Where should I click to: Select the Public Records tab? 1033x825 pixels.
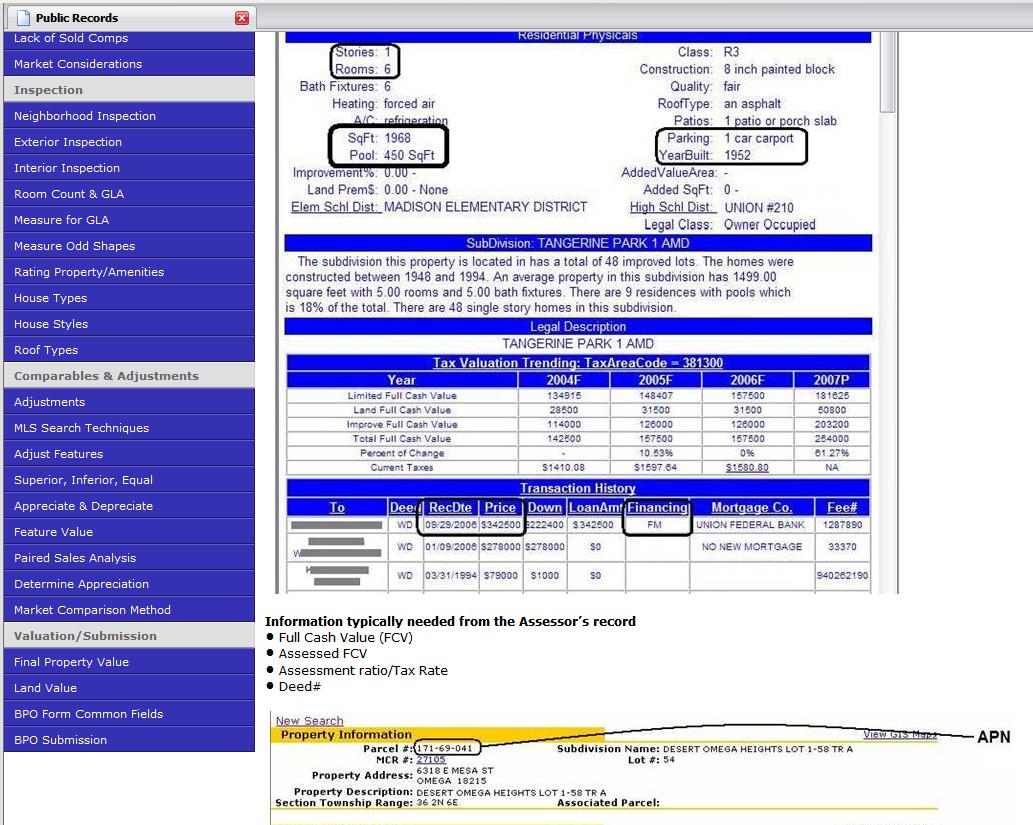pos(128,18)
